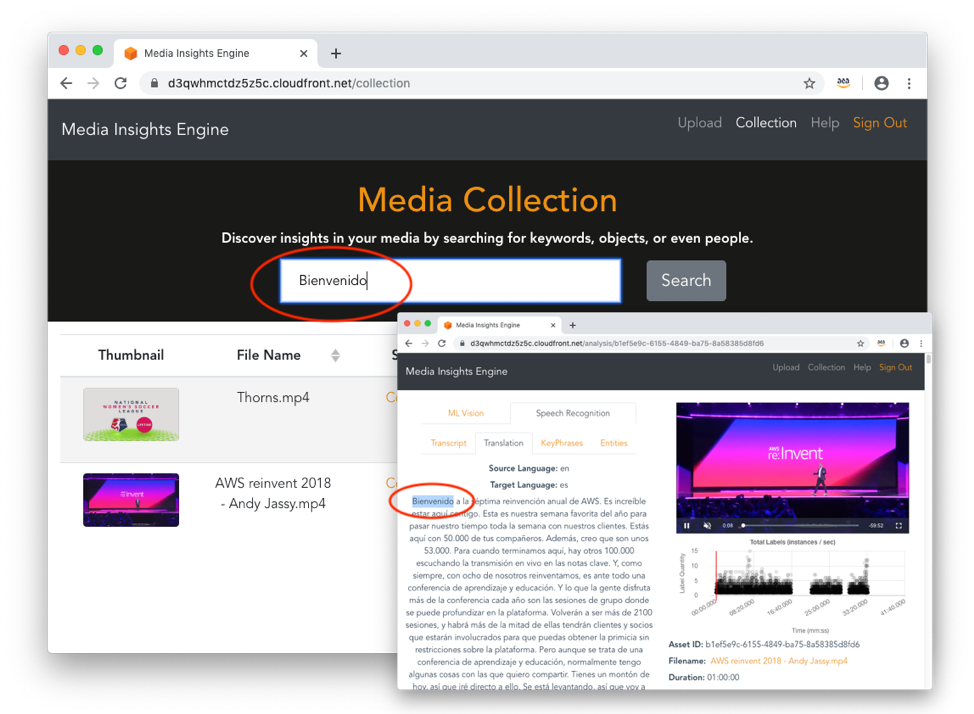
Task: Click the back navigation arrow
Action: pos(66,84)
